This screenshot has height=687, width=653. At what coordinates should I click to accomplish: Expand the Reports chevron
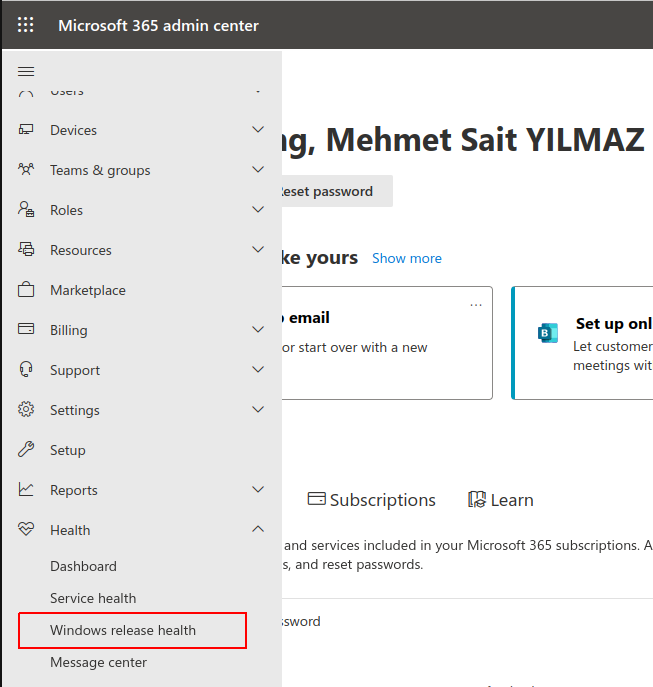258,489
